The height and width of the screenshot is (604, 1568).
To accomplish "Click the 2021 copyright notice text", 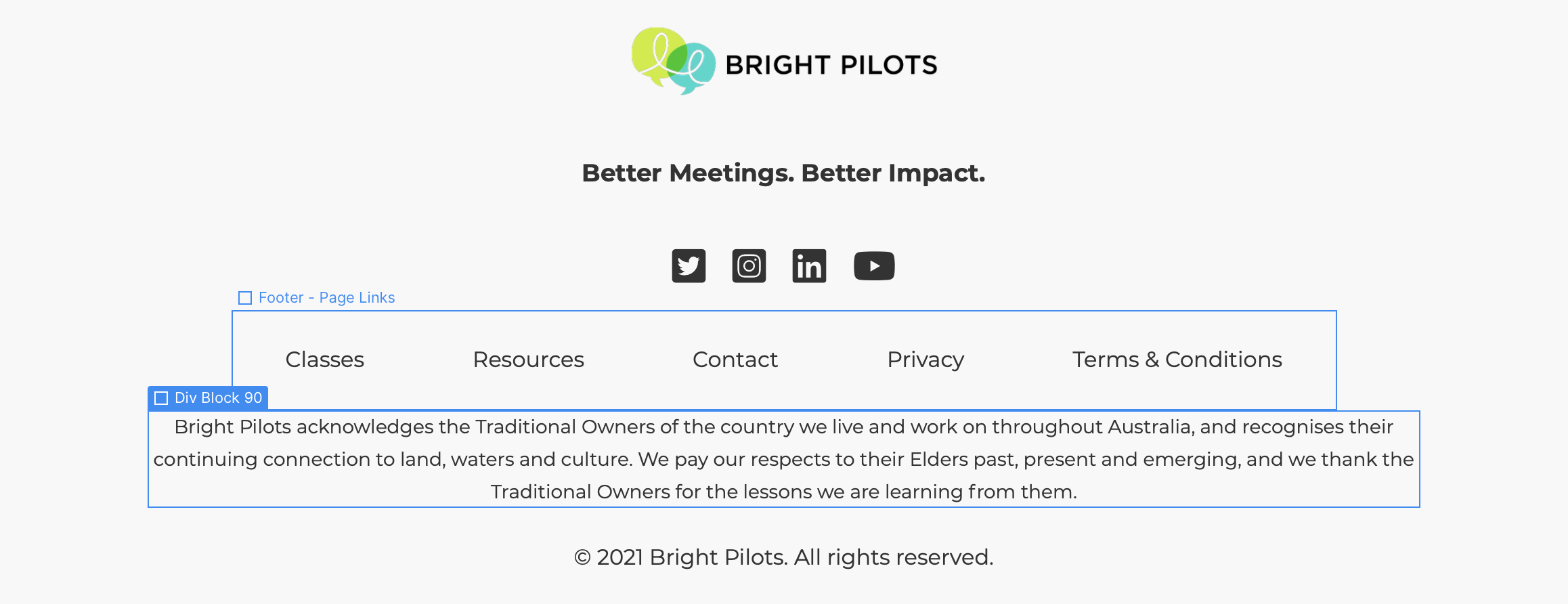I will (784, 557).
